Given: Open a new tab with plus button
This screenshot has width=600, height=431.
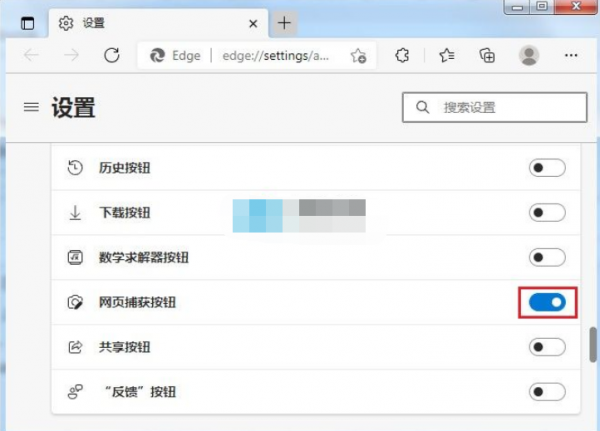Looking at the screenshot, I should pos(284,23).
